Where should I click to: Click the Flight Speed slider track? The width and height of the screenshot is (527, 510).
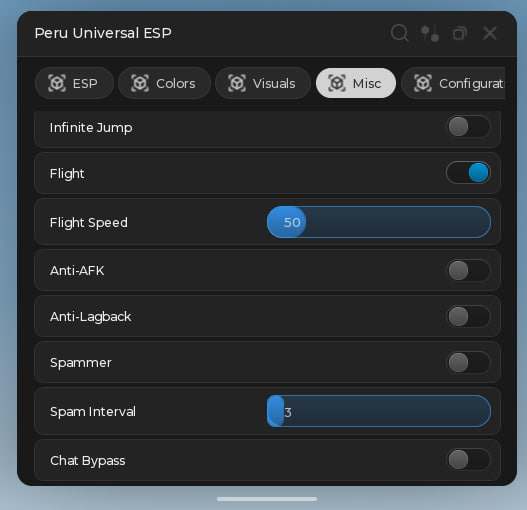[x=379, y=222]
